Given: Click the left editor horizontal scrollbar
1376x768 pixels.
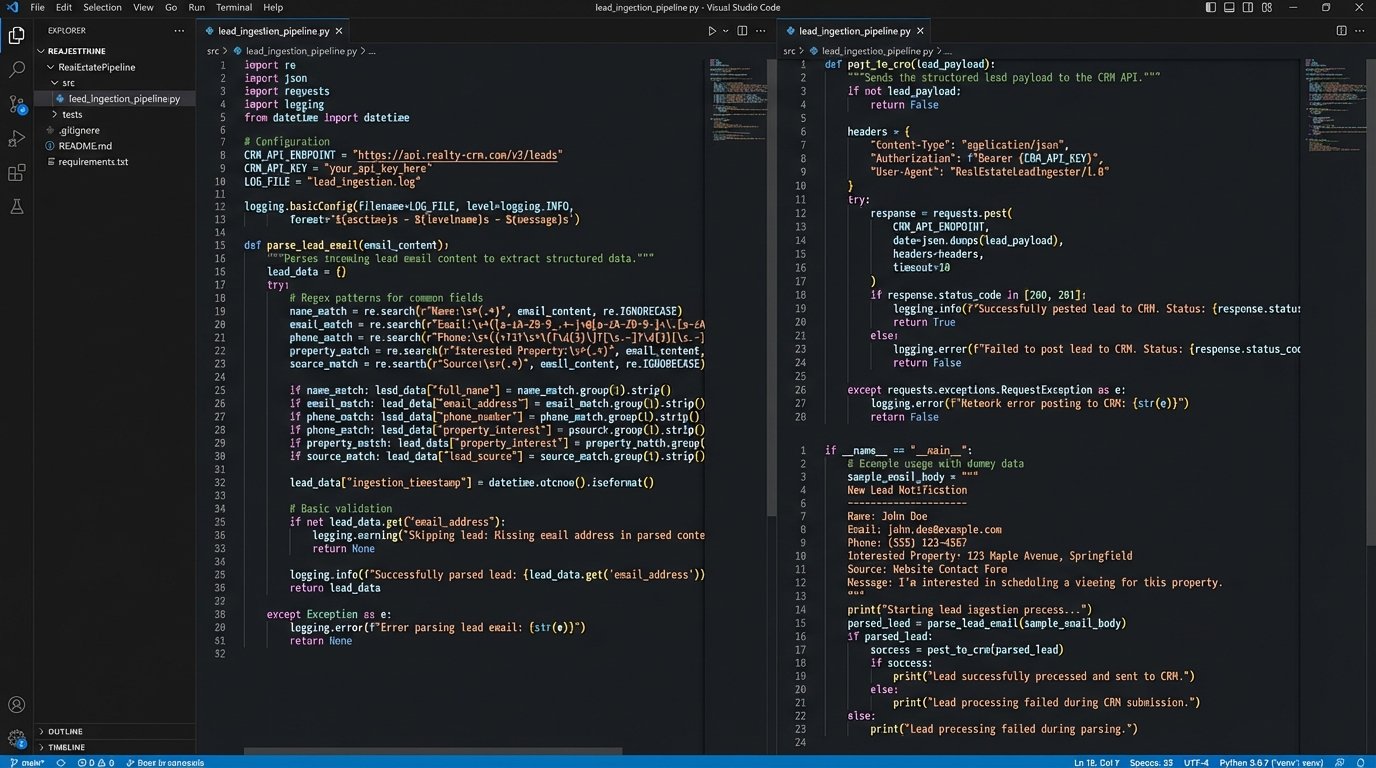Looking at the screenshot, I should coord(432,751).
